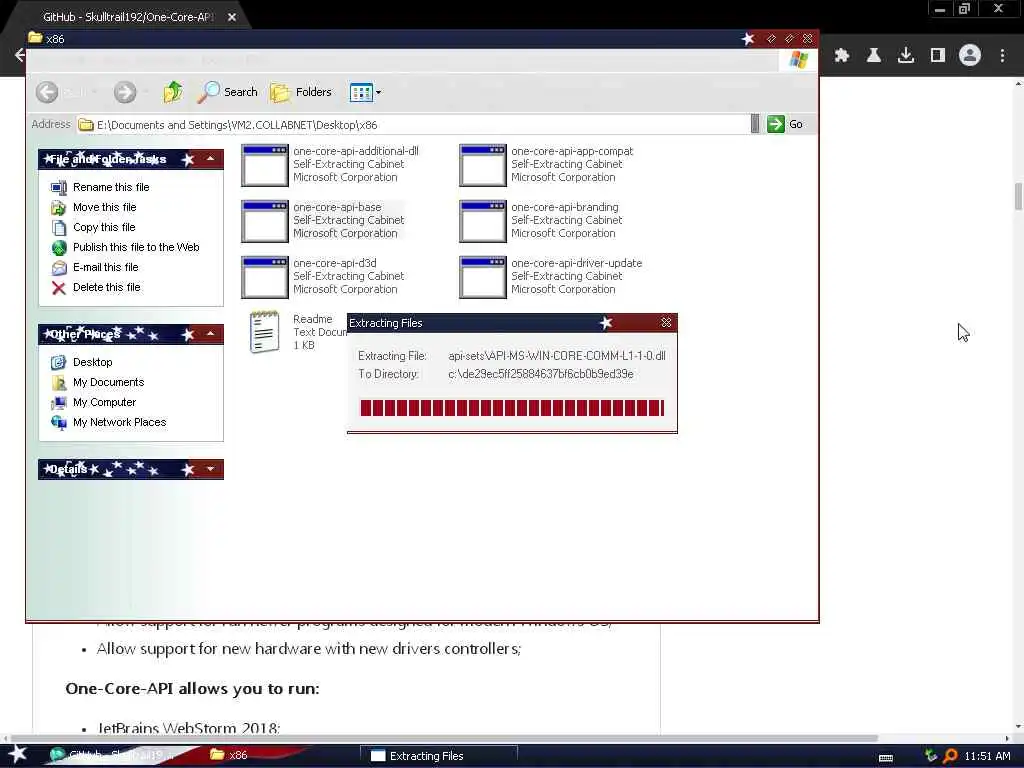This screenshot has width=1024, height=768.
Task: Expand the Details panel
Action: 210,469
